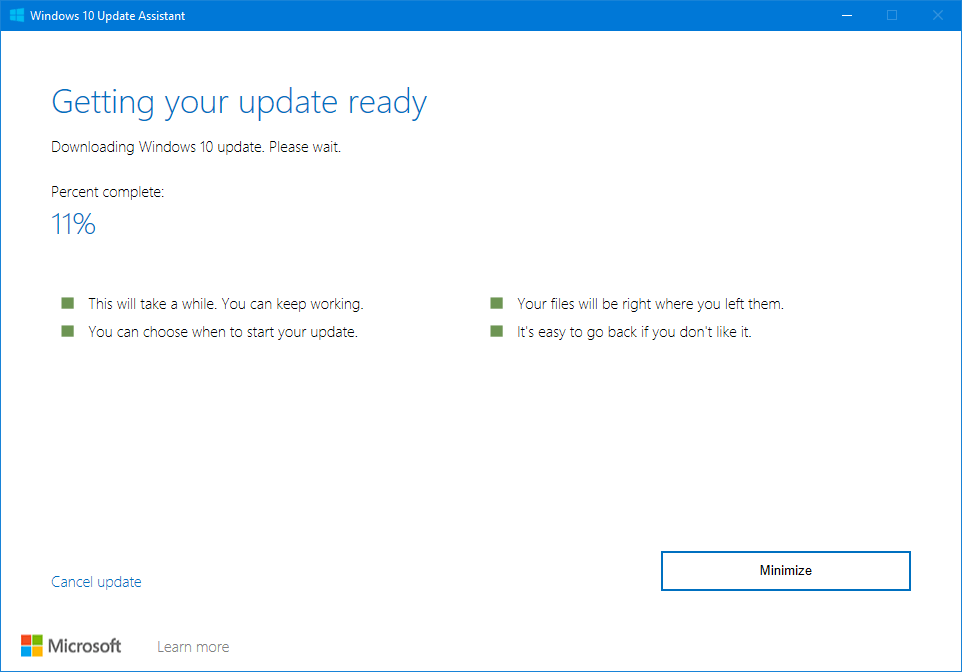Click the Microsoft wordmark text
Screen dimensions: 962x672
click(x=84, y=645)
